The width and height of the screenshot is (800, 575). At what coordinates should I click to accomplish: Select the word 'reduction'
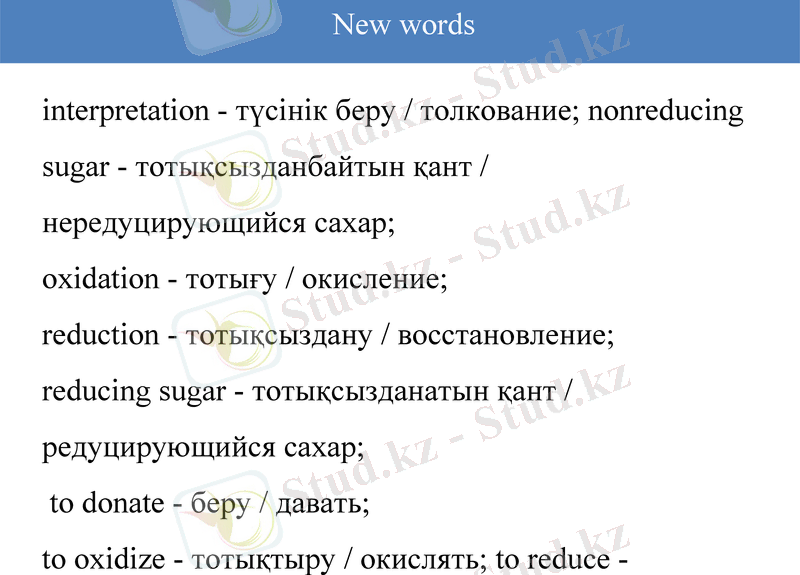[x=101, y=336]
